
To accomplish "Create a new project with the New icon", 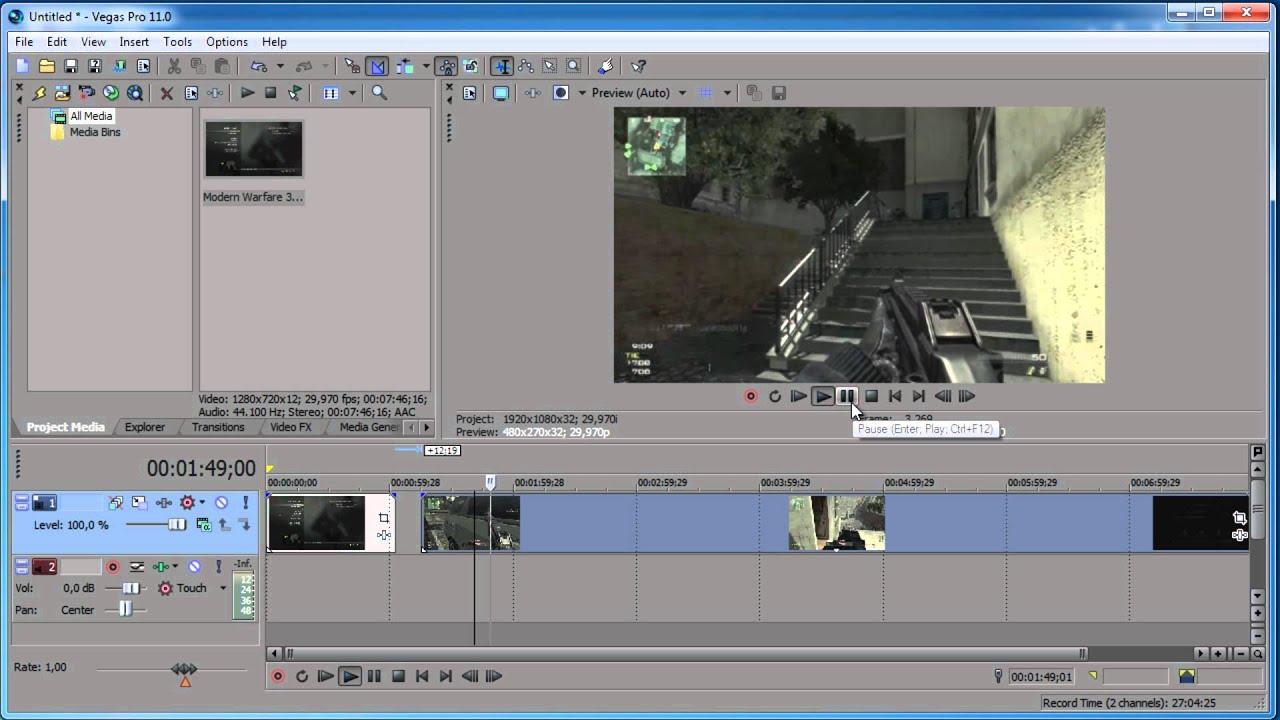I will [23, 66].
